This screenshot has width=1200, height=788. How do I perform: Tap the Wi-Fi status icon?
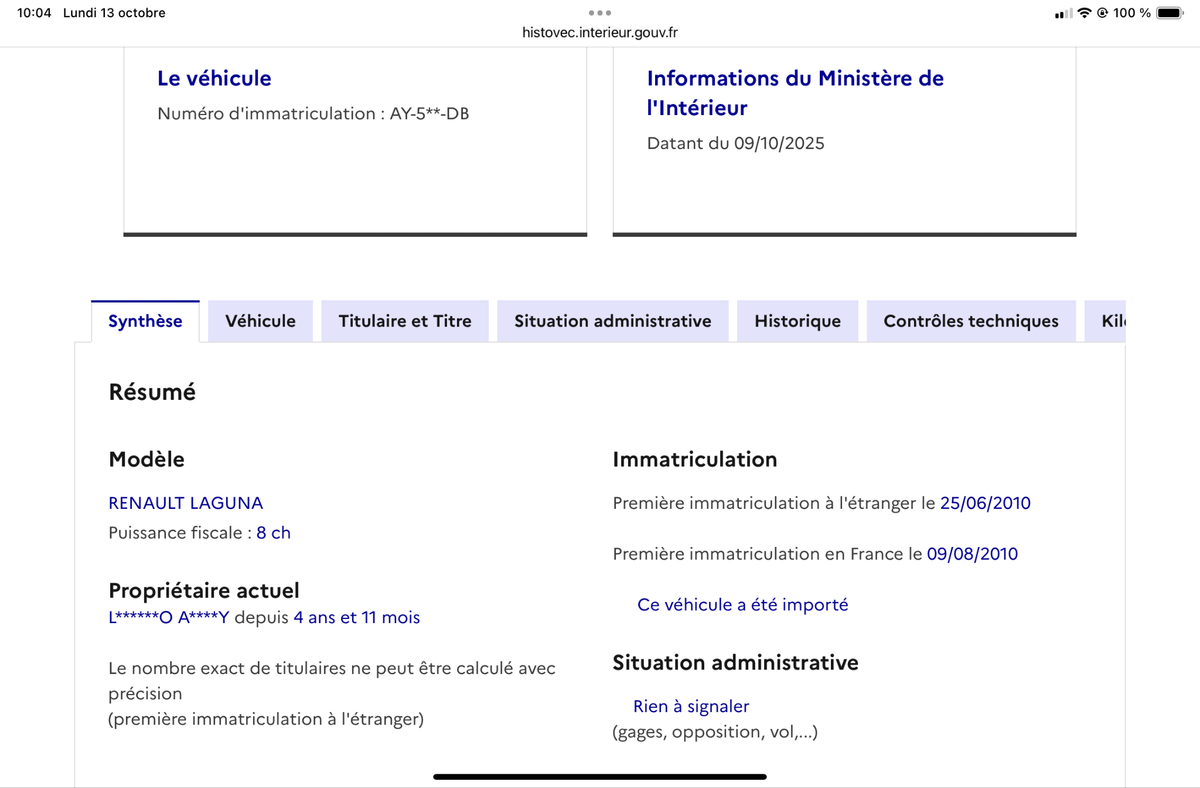point(1084,13)
